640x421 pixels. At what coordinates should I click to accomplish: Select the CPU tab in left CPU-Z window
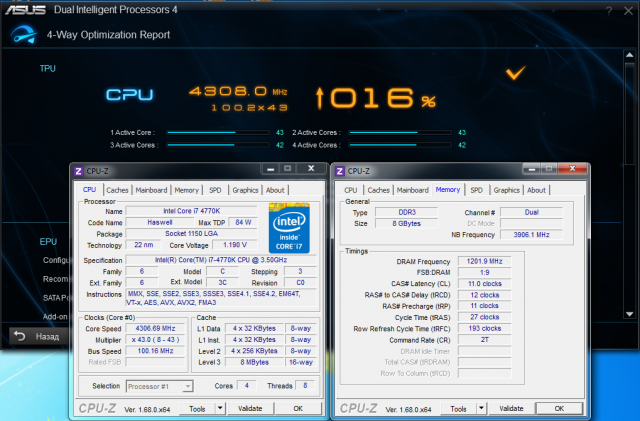pyautogui.click(x=89, y=190)
